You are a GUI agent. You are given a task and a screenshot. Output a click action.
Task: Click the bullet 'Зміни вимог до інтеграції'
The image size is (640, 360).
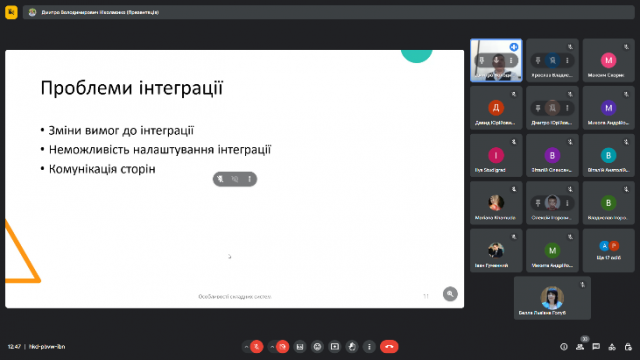(x=121, y=131)
